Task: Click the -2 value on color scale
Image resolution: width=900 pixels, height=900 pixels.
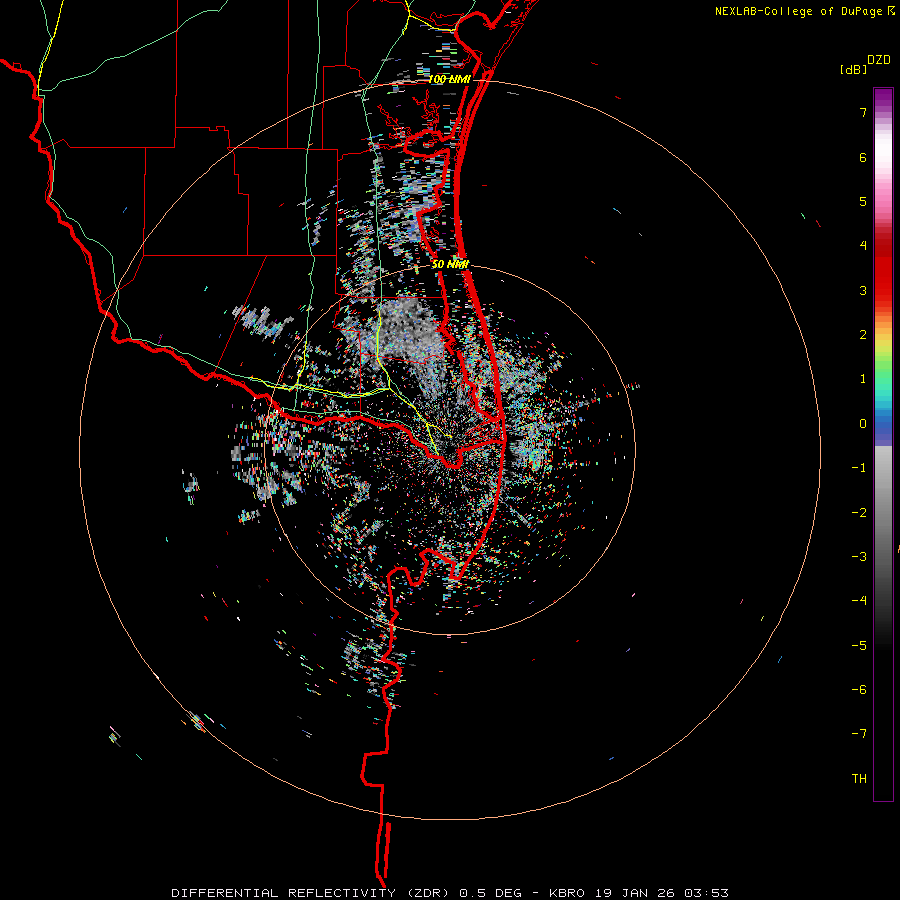Action: pos(859,513)
